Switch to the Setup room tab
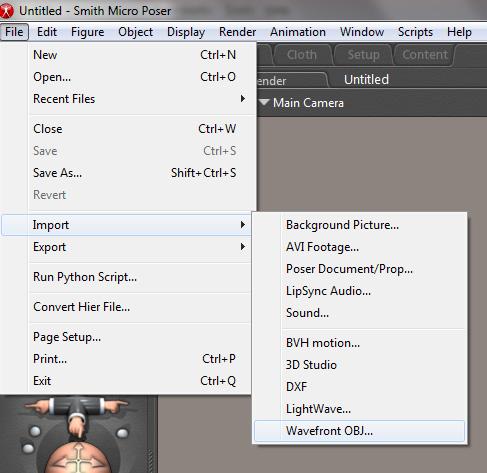Viewport: 487px width, 473px height. pyautogui.click(x=363, y=55)
